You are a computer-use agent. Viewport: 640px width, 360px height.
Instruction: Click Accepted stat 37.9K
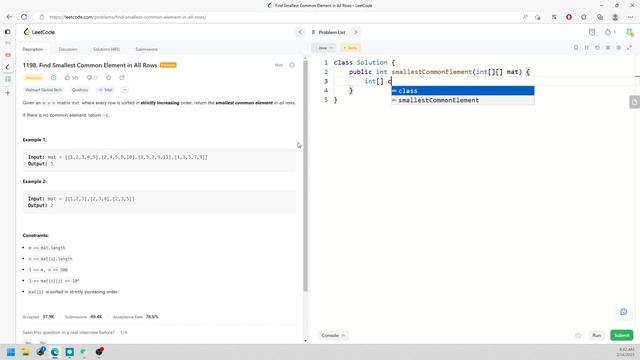click(38, 317)
